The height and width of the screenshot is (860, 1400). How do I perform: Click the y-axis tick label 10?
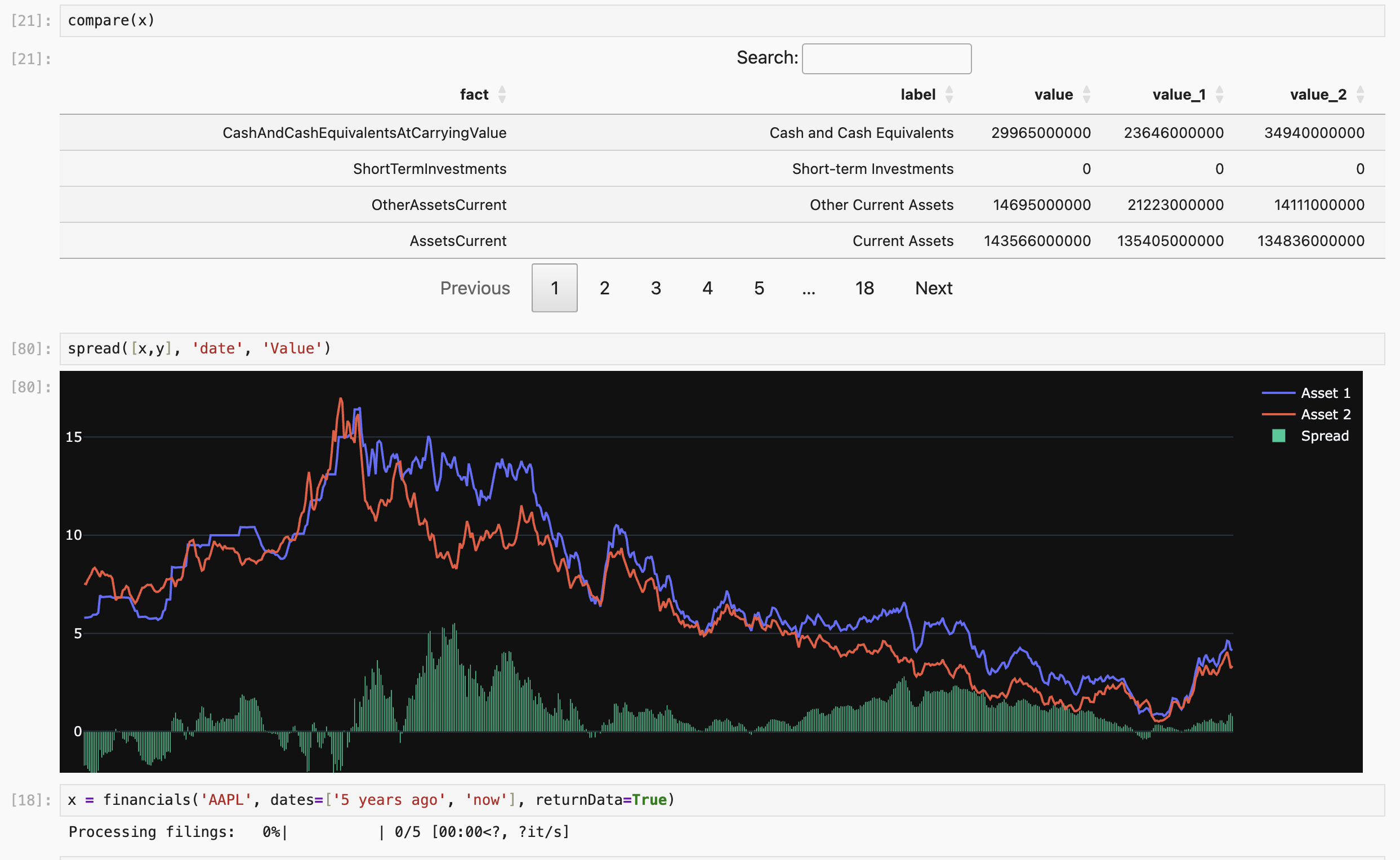(x=74, y=535)
